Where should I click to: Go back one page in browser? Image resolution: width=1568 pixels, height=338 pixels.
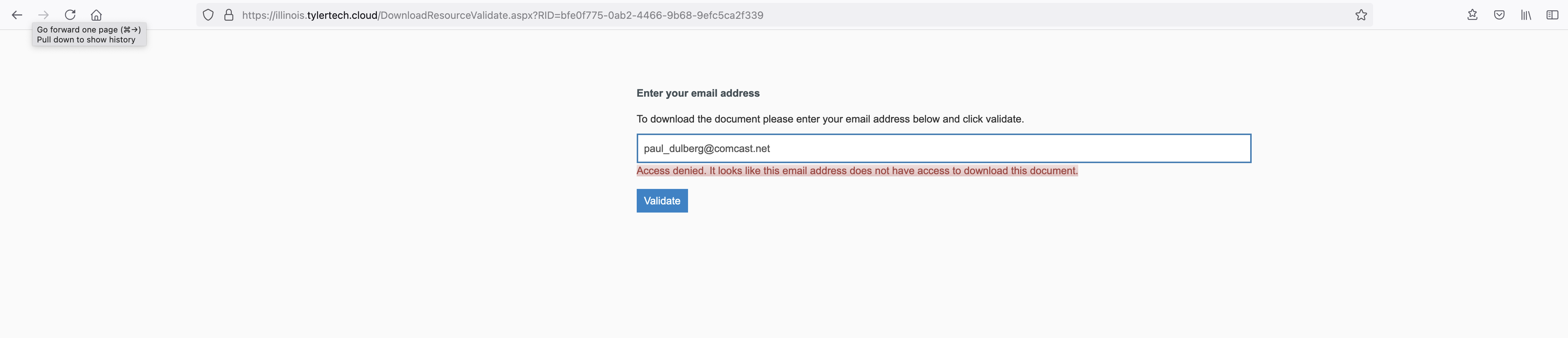[17, 15]
